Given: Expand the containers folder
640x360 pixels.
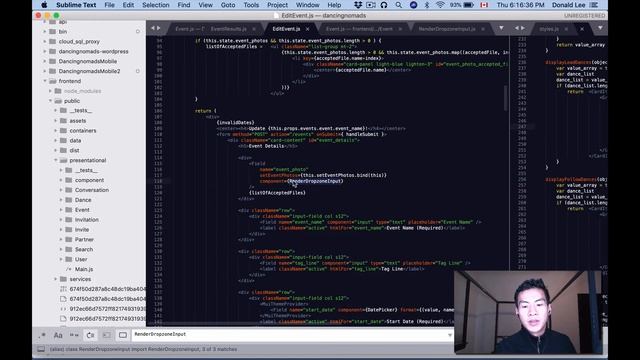Looking at the screenshot, I should [x=56, y=131].
